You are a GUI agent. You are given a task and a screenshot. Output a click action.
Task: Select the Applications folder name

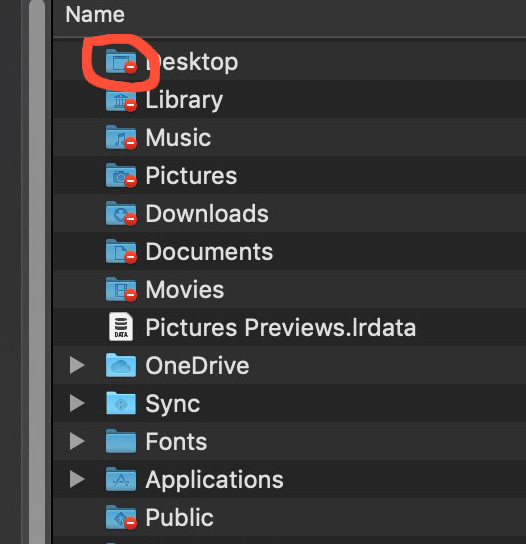[214, 480]
